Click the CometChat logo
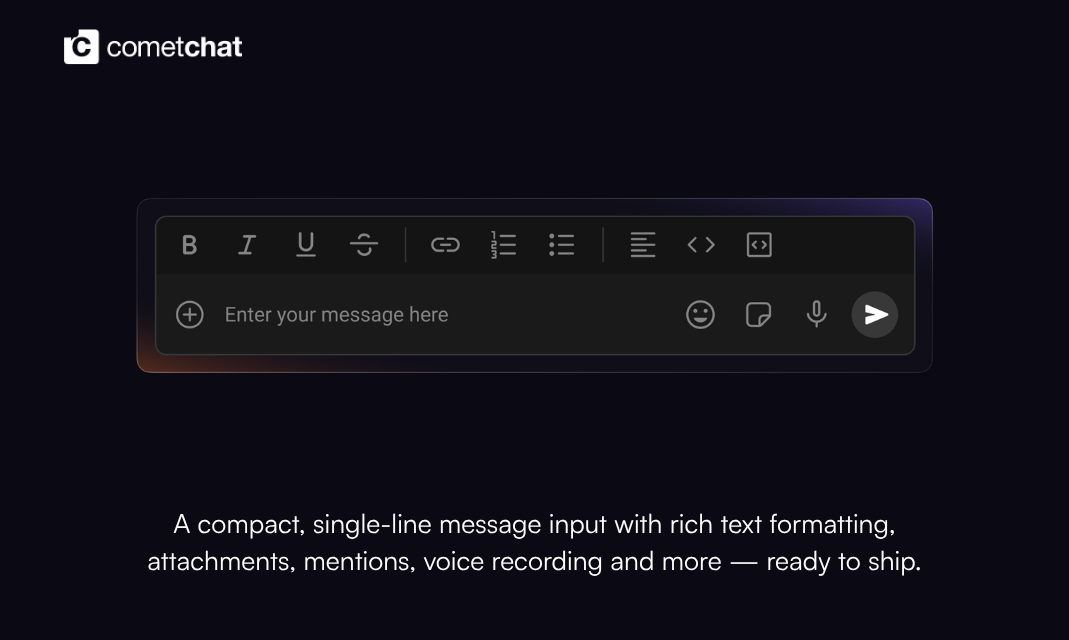 (x=81, y=46)
